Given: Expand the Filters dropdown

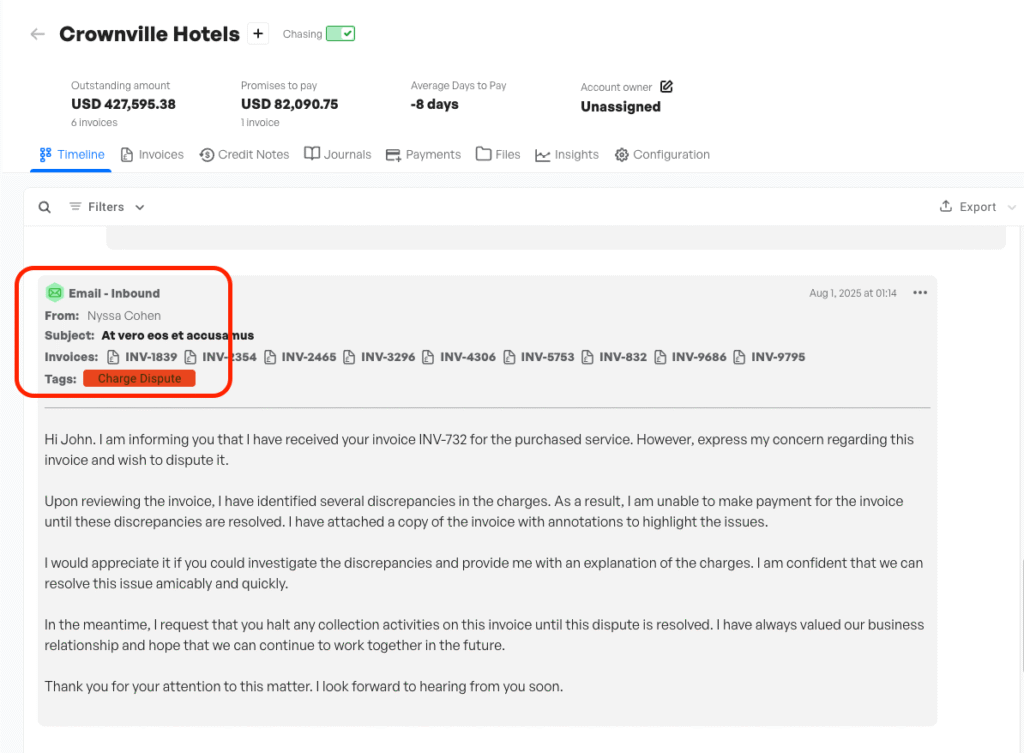Looking at the screenshot, I should pyautogui.click(x=107, y=207).
